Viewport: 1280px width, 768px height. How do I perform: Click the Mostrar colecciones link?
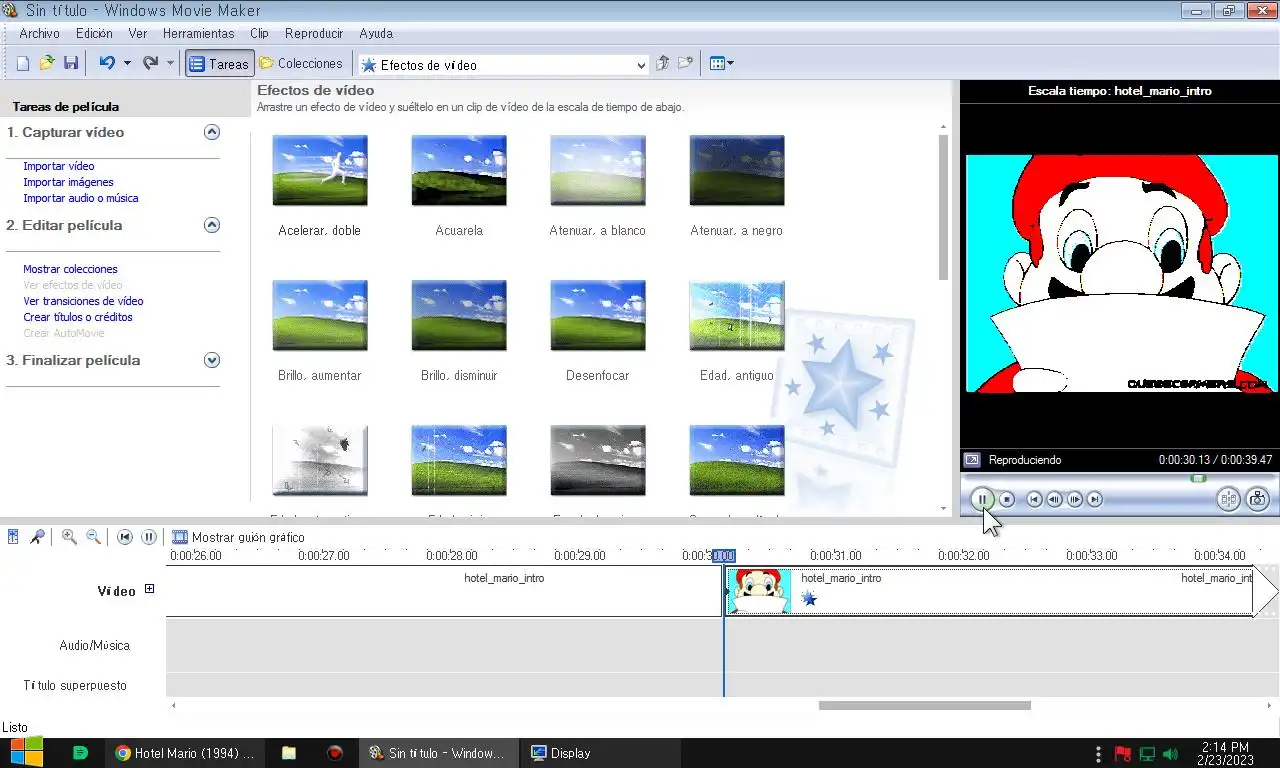tap(70, 269)
